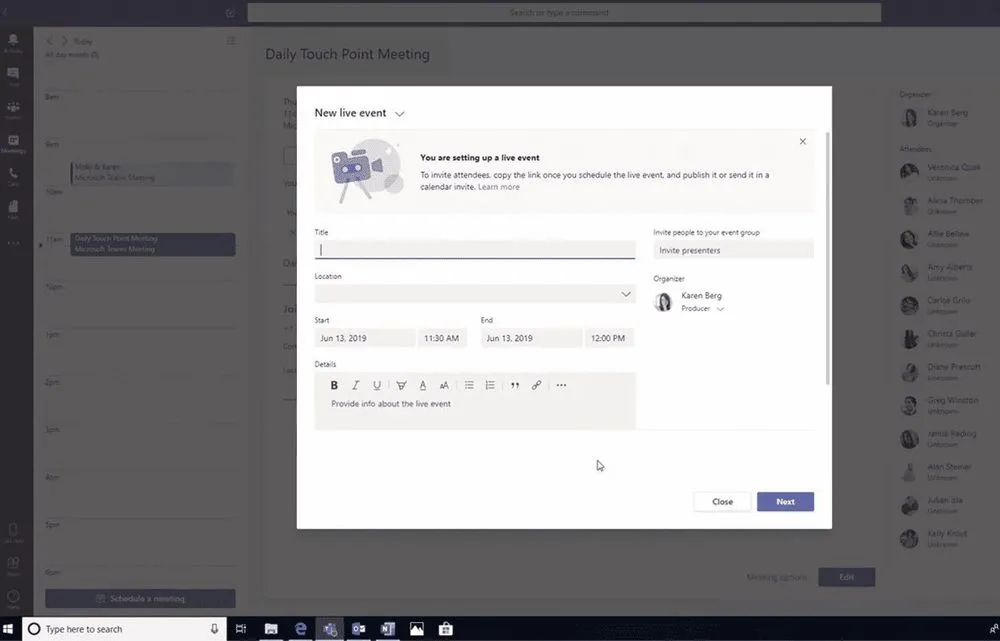Add a quote block in Details
The height and width of the screenshot is (641, 1000).
tap(515, 385)
